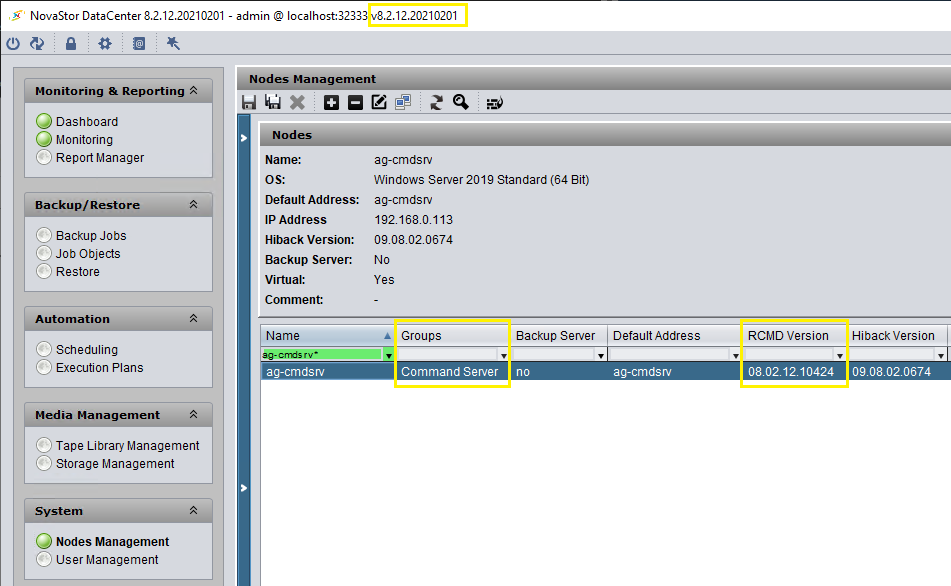The width and height of the screenshot is (951, 586).
Task: Open the Backup Server column filter dropdown
Action: pyautogui.click(x=600, y=355)
